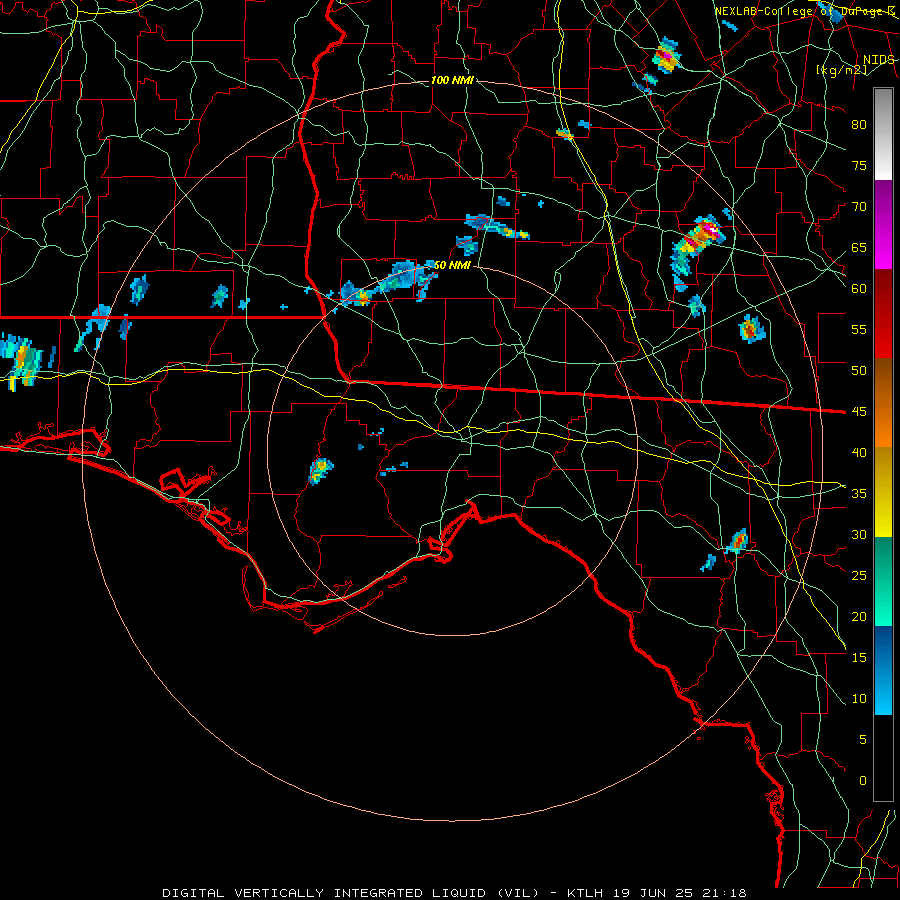Pick the white-gray top segment of the color bar
900x900 pixels.
point(883,135)
